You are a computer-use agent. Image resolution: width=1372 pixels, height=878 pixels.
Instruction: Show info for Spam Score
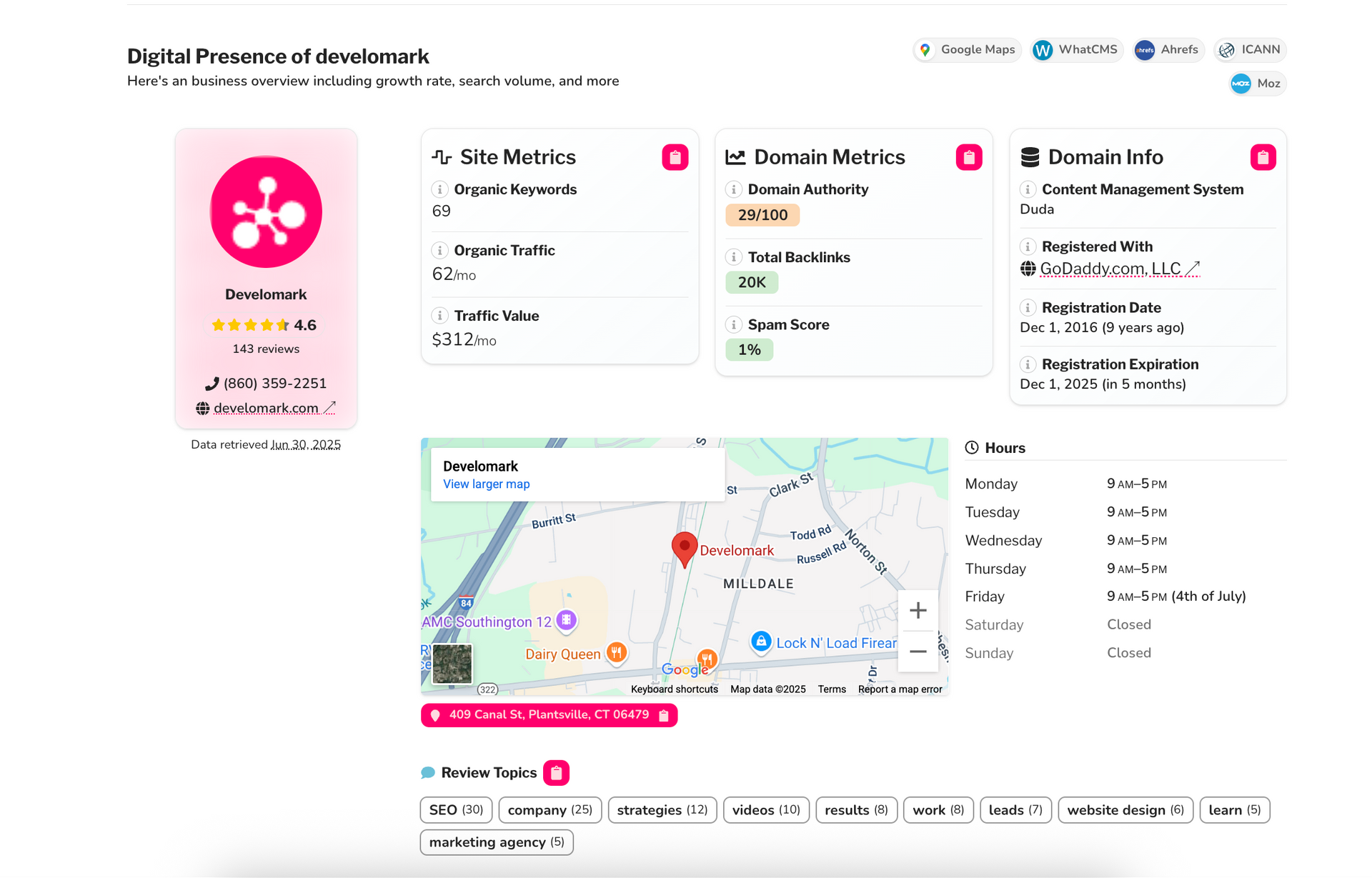[x=733, y=325]
